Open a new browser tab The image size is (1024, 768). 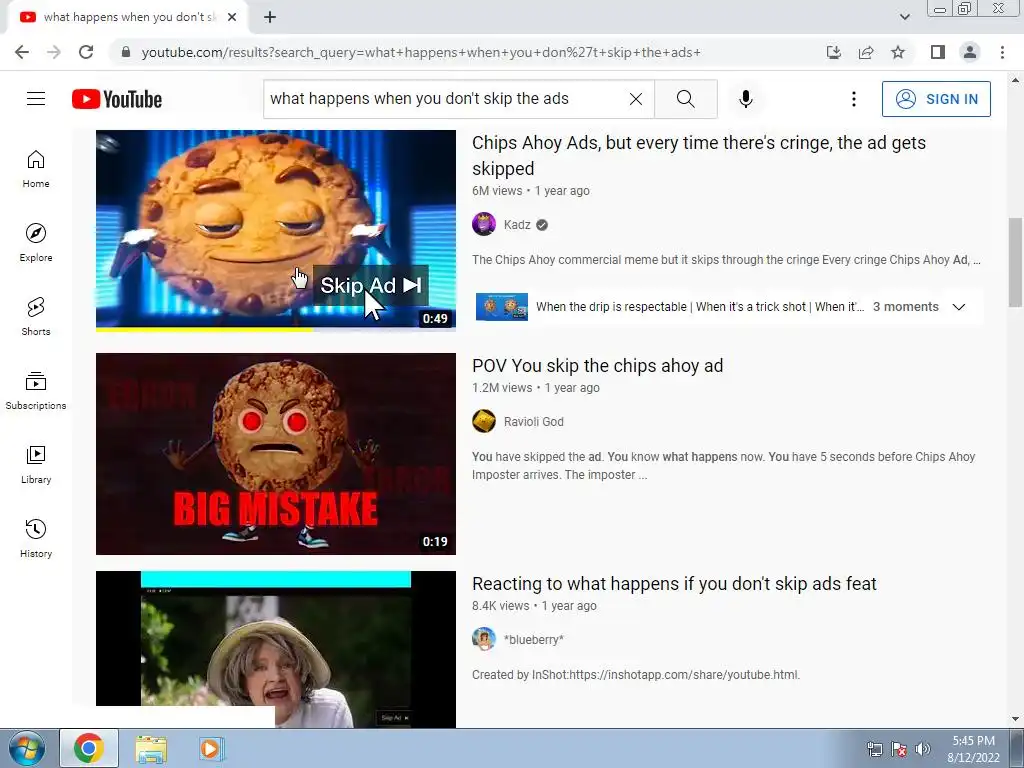tap(270, 18)
